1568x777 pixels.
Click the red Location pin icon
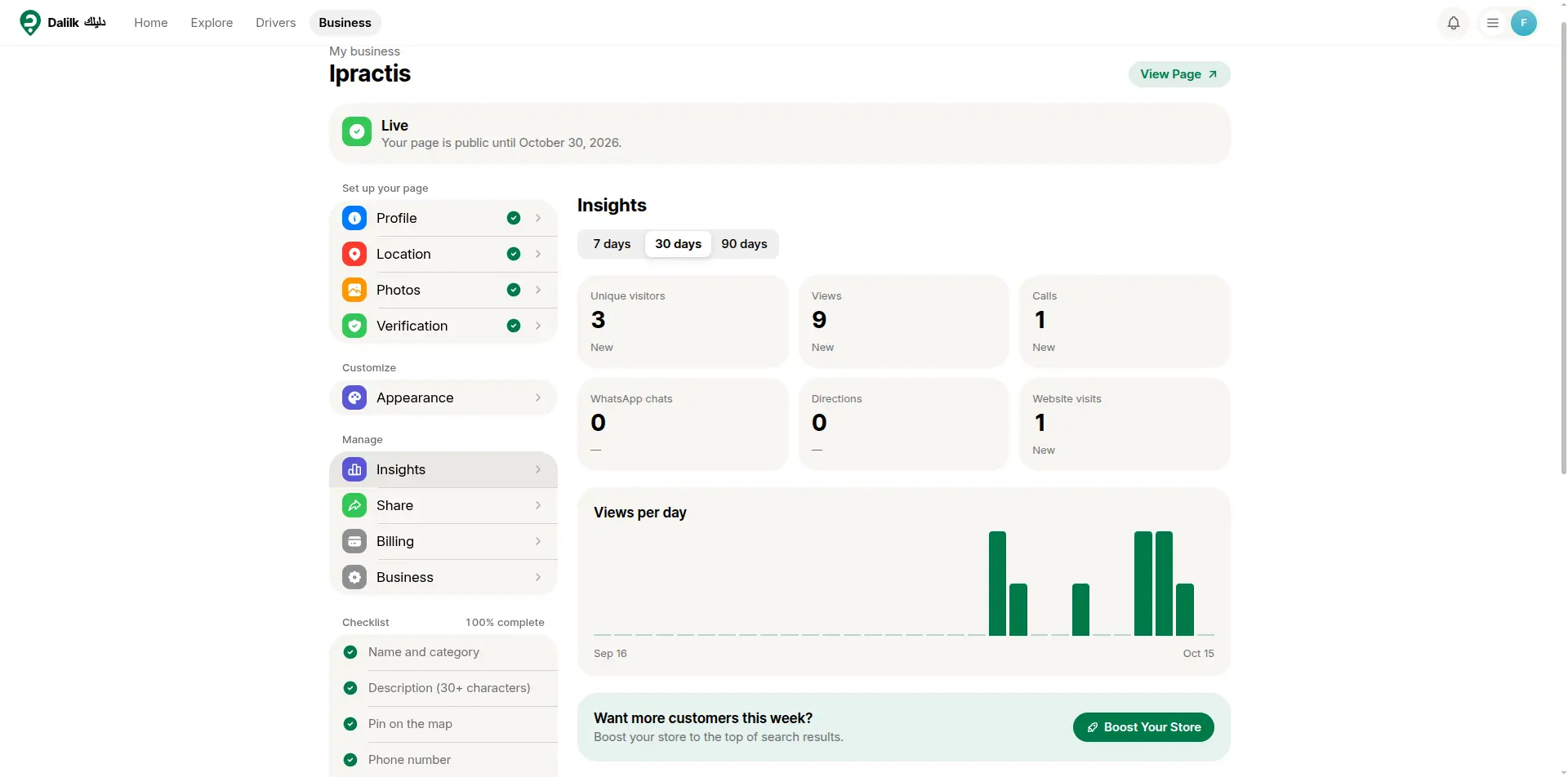point(354,254)
